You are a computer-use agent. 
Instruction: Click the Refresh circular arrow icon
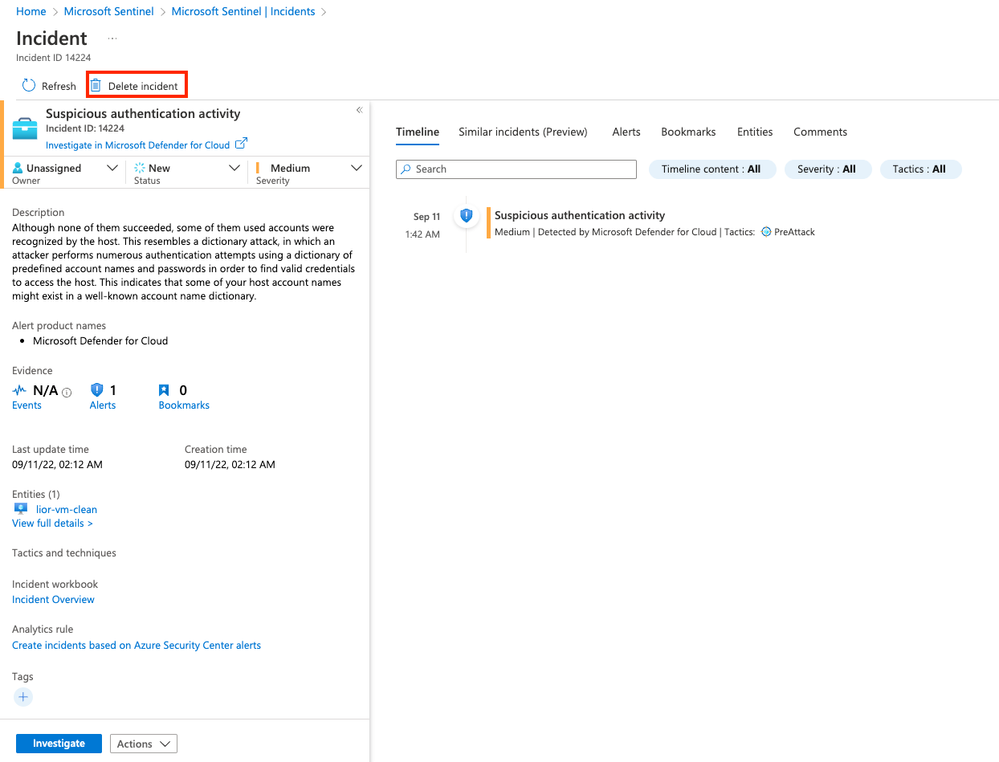29,85
